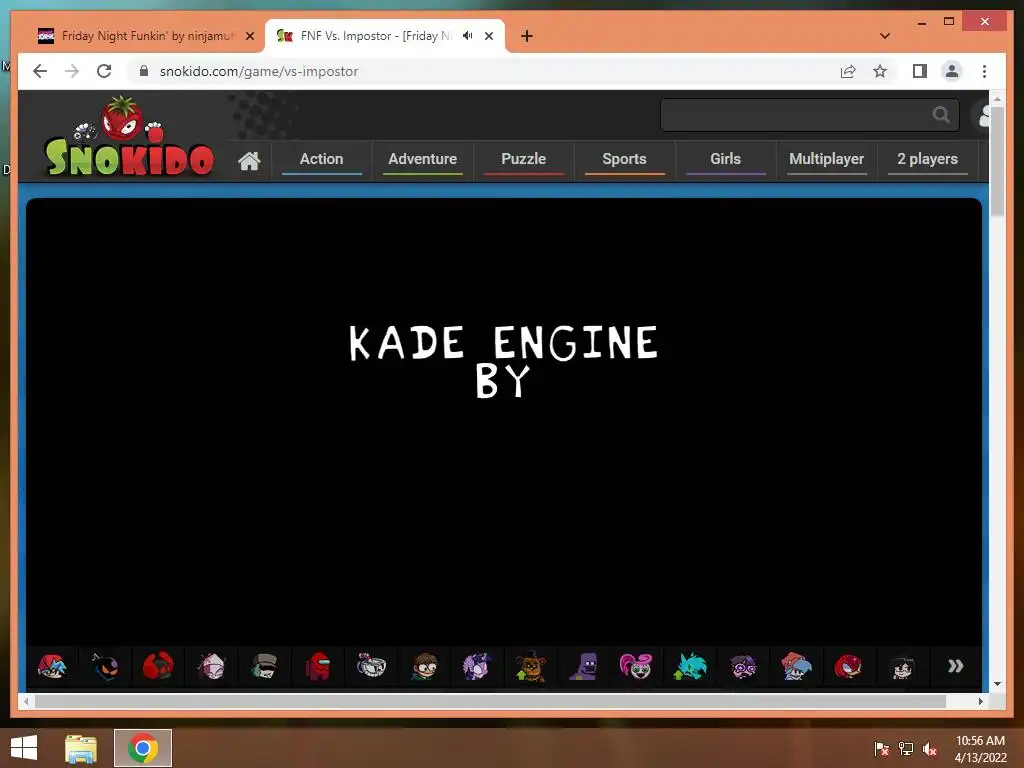Open the Adventure games category
1024x768 pixels.
(x=423, y=159)
